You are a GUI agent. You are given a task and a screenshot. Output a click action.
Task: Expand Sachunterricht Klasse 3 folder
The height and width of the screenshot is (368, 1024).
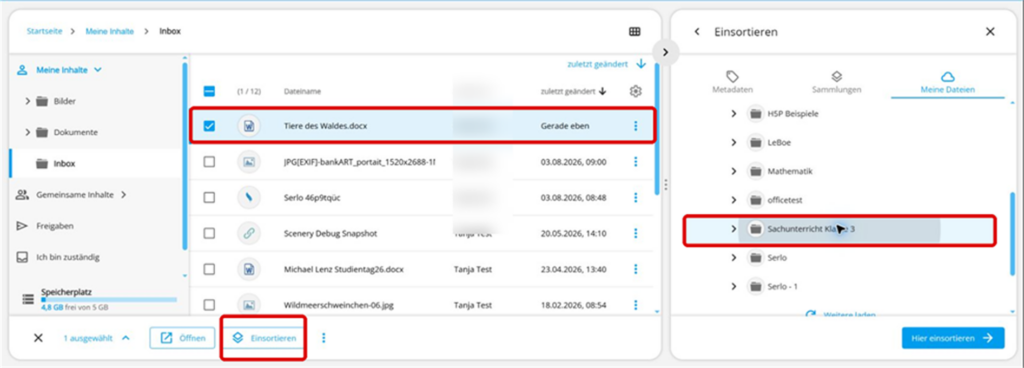tap(733, 229)
